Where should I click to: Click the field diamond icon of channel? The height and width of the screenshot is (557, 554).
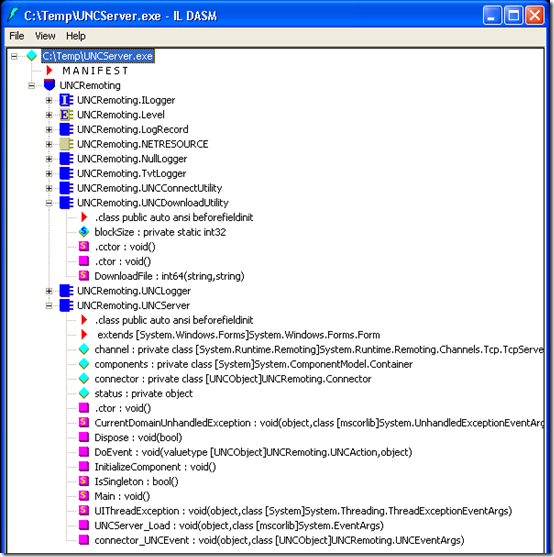point(84,349)
